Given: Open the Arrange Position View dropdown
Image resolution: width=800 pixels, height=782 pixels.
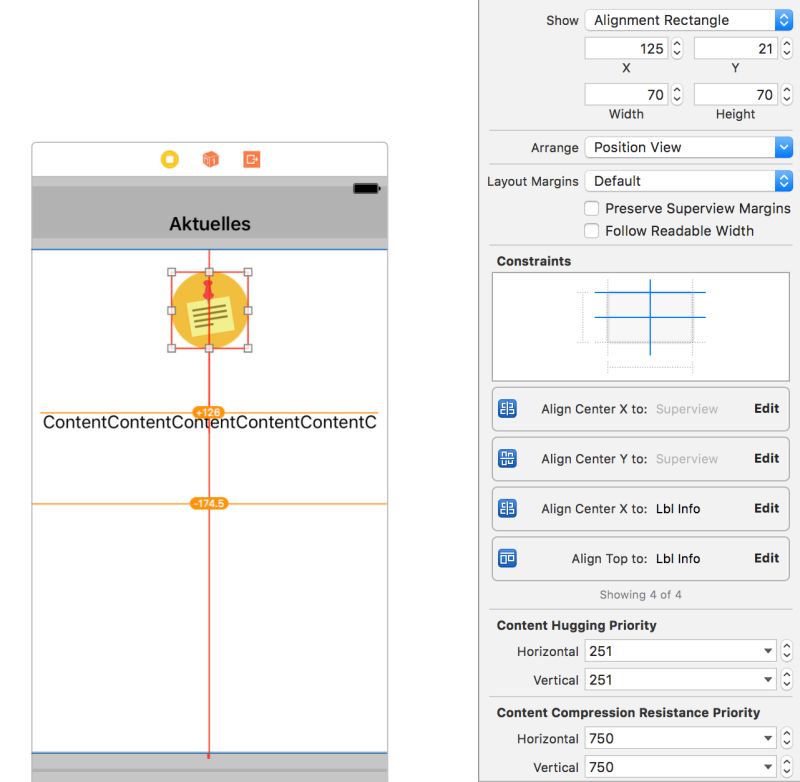Looking at the screenshot, I should point(688,147).
